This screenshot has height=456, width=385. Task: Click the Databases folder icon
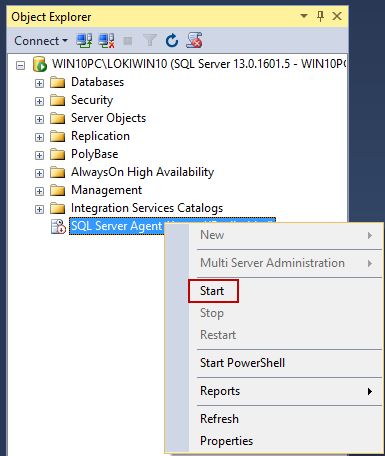[x=57, y=82]
